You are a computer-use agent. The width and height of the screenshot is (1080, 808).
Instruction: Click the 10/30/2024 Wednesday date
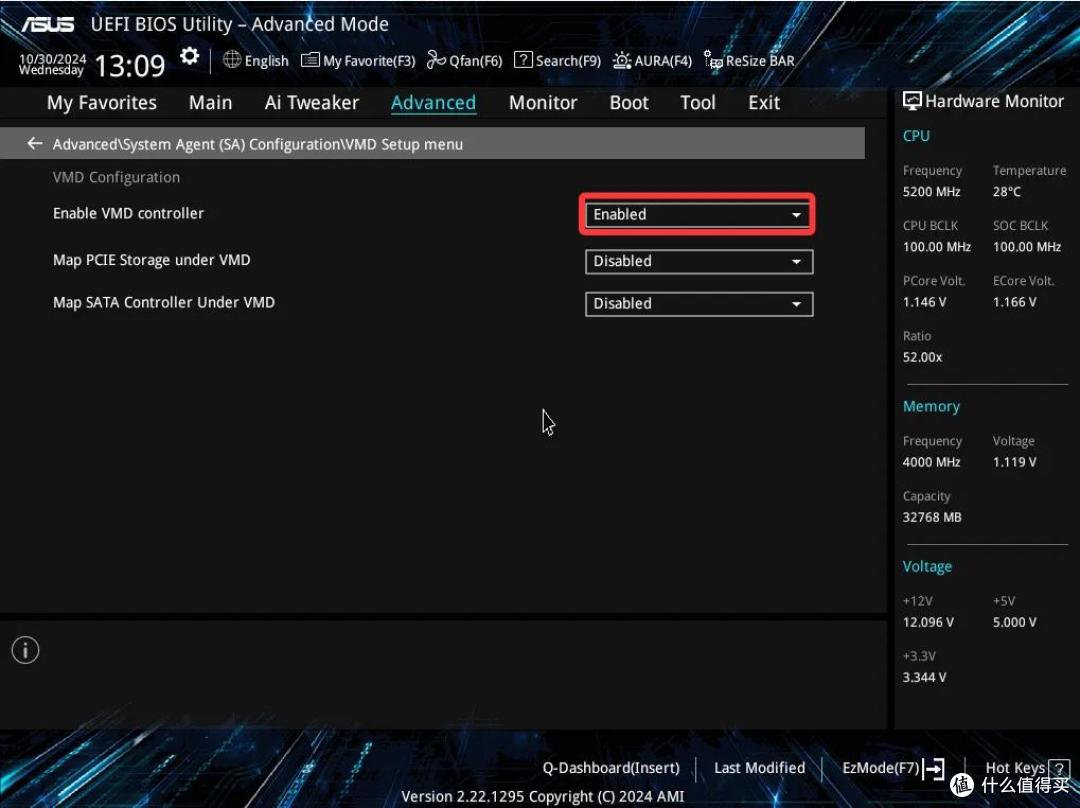click(x=52, y=64)
